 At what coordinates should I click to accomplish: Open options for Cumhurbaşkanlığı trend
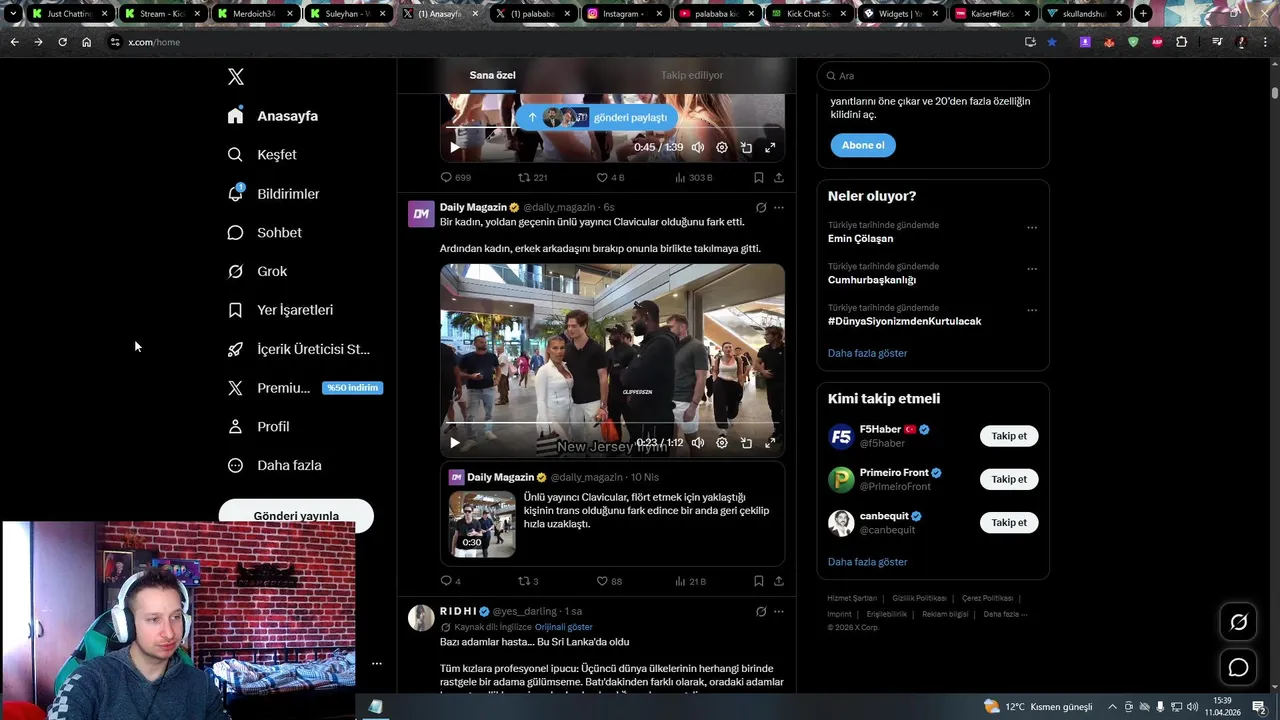tap(1032, 269)
